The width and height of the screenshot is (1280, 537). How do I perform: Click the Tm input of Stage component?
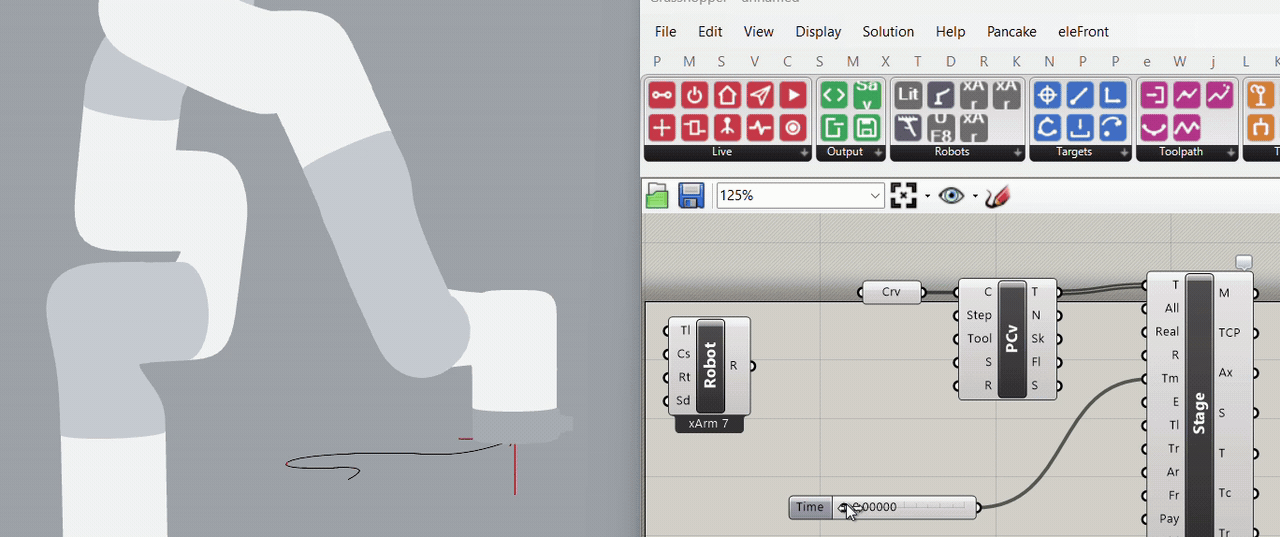(x=1169, y=378)
